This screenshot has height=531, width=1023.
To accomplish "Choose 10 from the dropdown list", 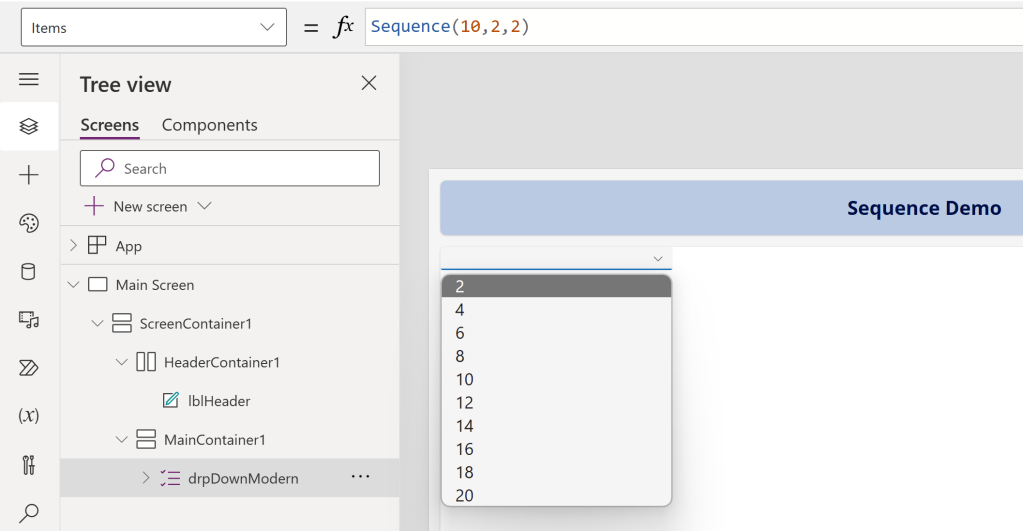I will pos(464,380).
